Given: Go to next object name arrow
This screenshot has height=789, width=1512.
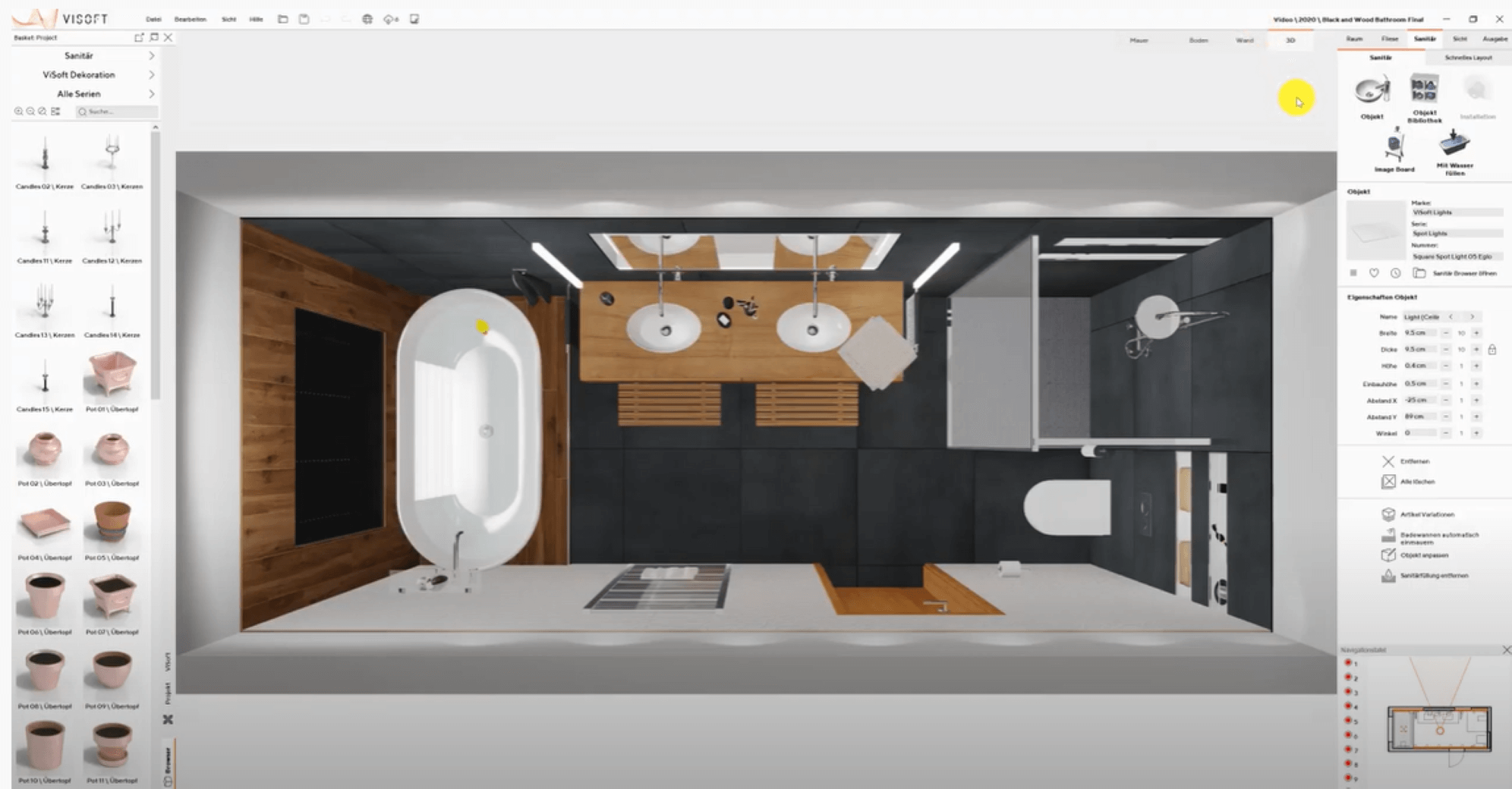Looking at the screenshot, I should [x=1472, y=317].
